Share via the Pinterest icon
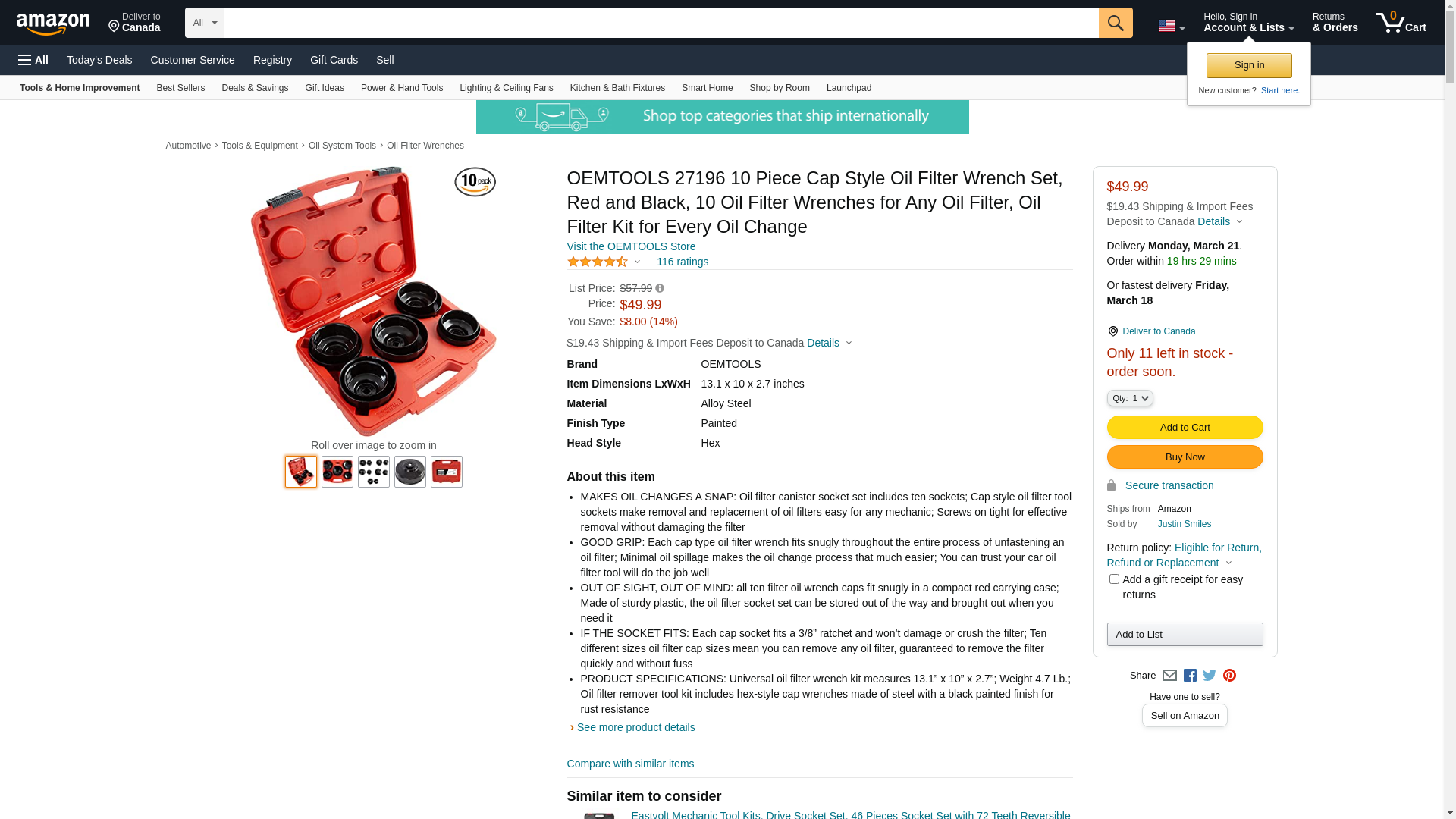Viewport: 1456px width, 819px height. click(x=1229, y=676)
